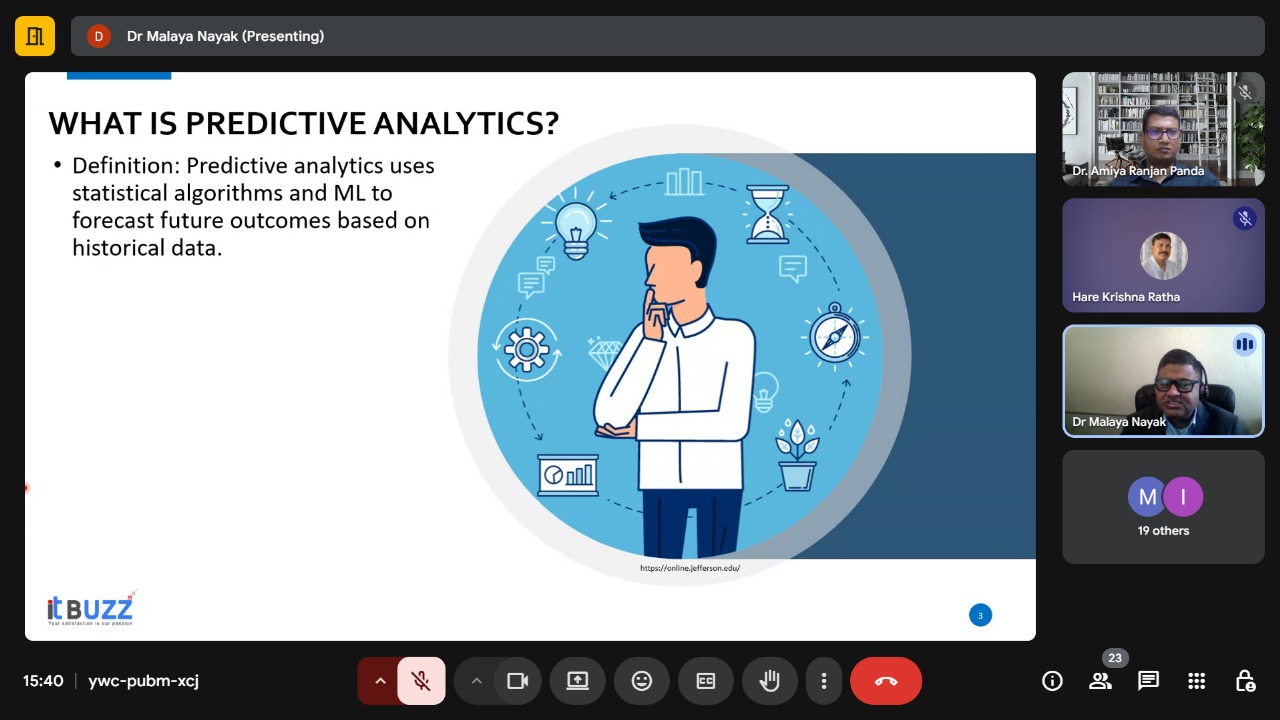The width and height of the screenshot is (1280, 720).
Task: Show the people participants list
Action: click(1100, 681)
